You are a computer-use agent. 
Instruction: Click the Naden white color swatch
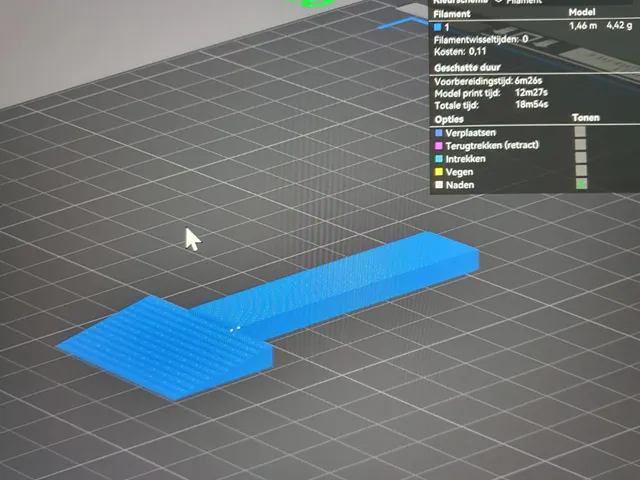pos(439,184)
